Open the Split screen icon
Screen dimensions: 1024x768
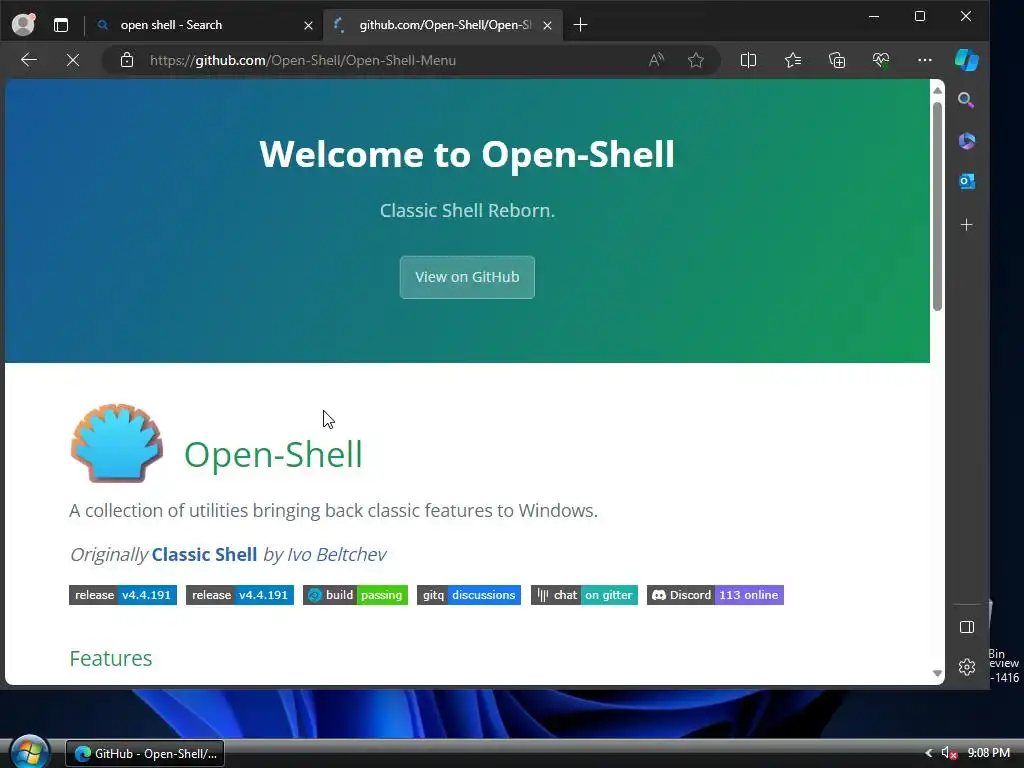tap(748, 60)
